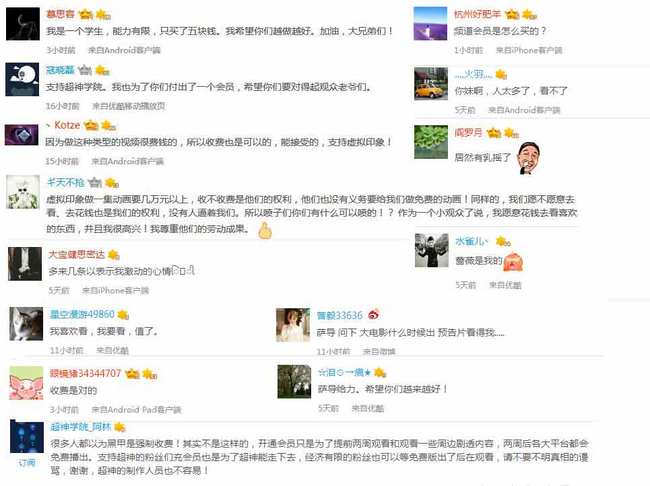Click 订阅 under the 超神学院 avatar
The image size is (650, 486).
pos(27,463)
